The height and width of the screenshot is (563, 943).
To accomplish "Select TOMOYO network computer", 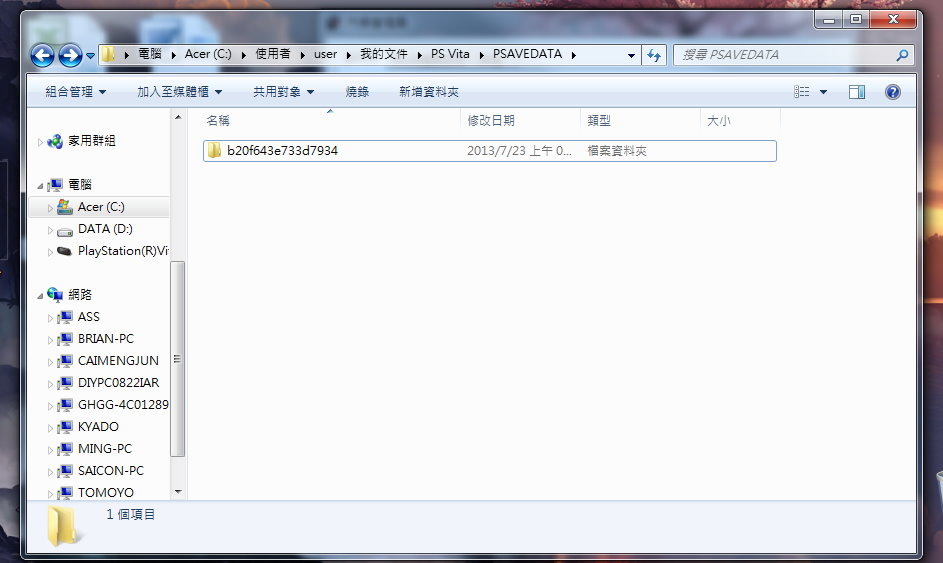I will [105, 493].
